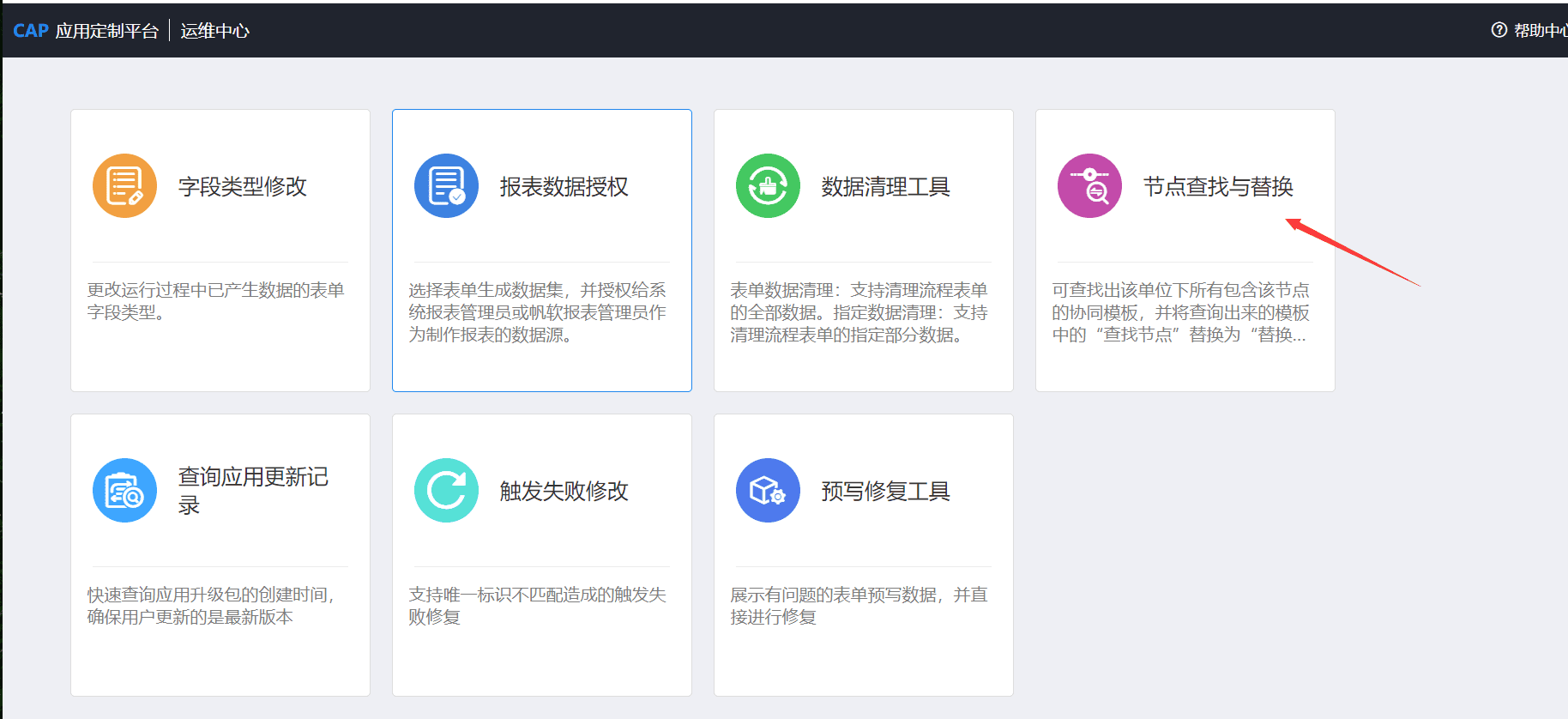Click description 更改运行过程中已产生数据的表单字段类型
Image resolution: width=1568 pixels, height=719 pixels.
(x=215, y=301)
